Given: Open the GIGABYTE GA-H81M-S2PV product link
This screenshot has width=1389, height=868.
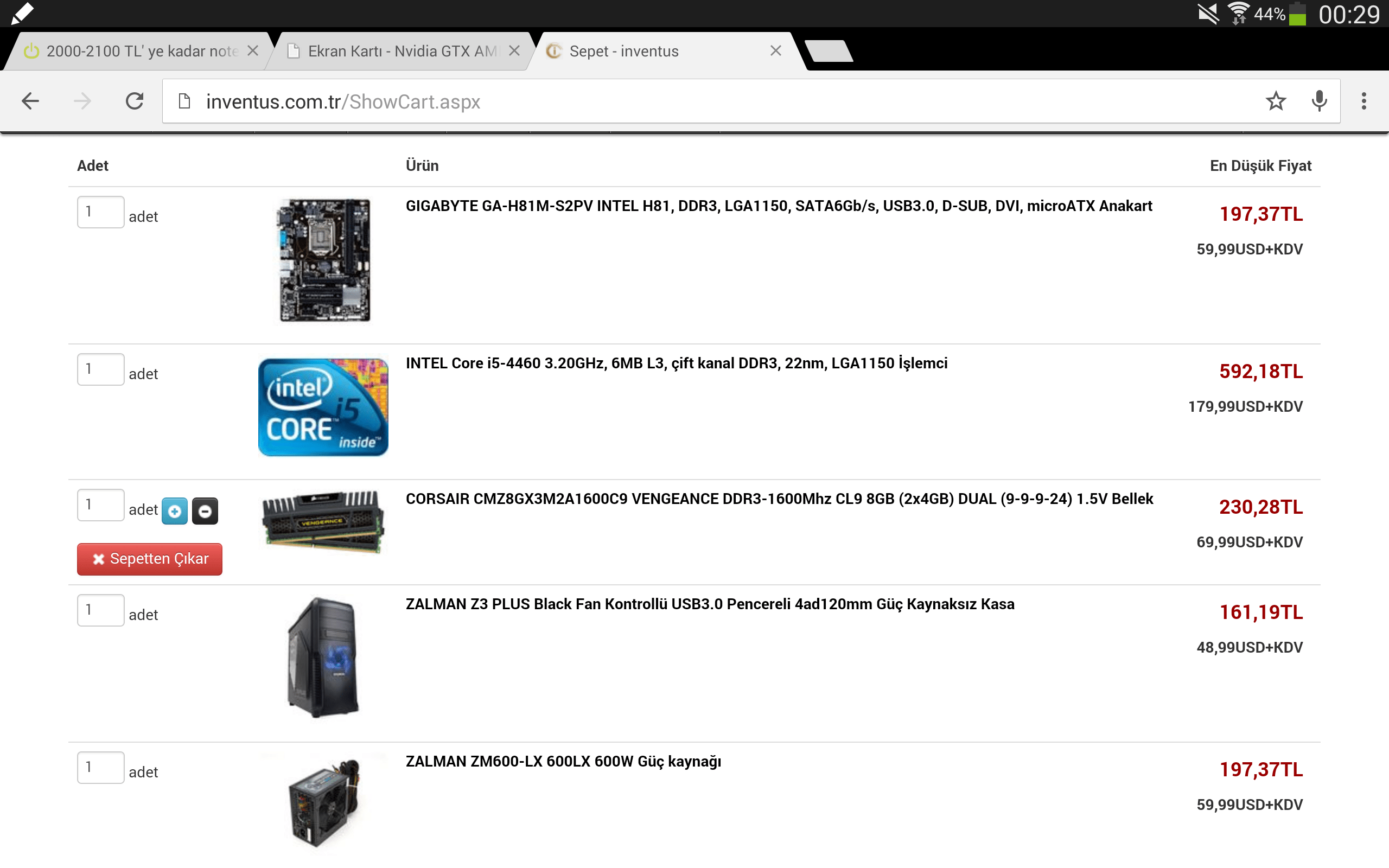Looking at the screenshot, I should [x=778, y=206].
